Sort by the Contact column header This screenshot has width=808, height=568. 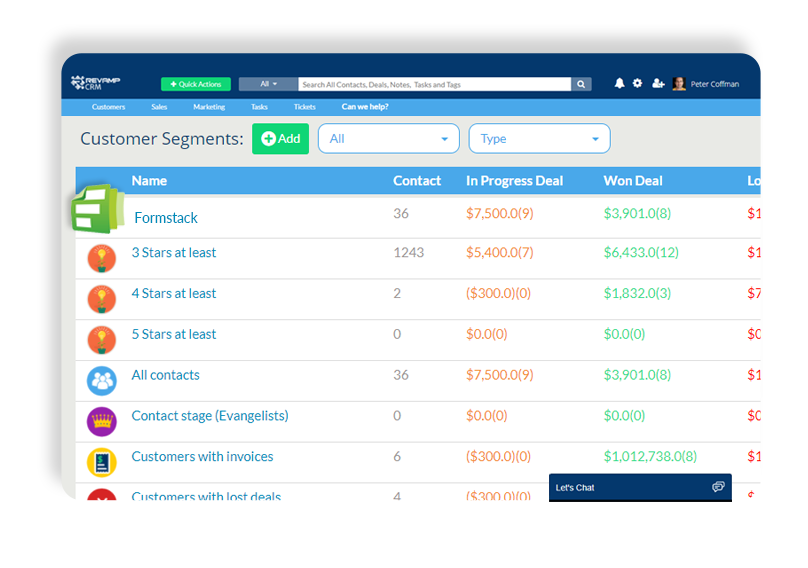[x=417, y=181]
